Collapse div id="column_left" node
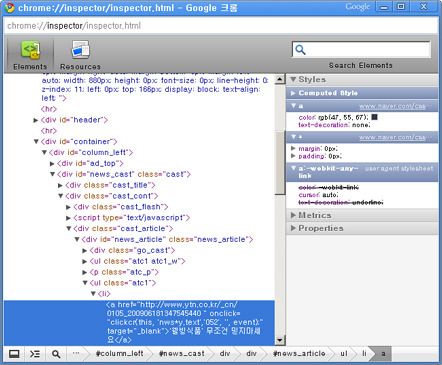This screenshot has width=442, height=365. coord(44,152)
